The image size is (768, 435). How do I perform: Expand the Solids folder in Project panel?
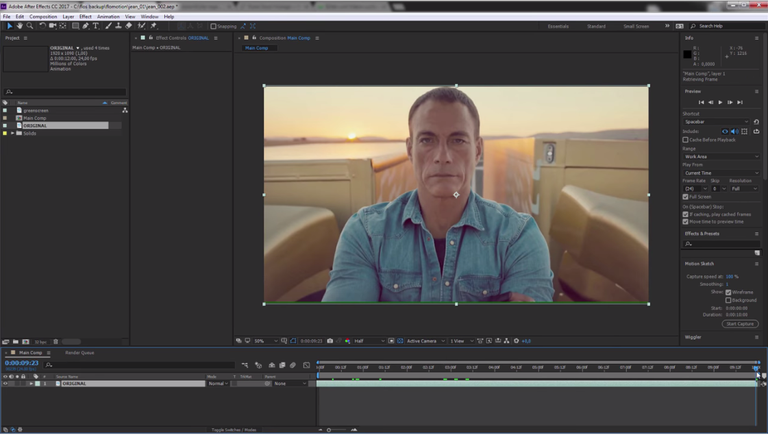tap(13, 133)
